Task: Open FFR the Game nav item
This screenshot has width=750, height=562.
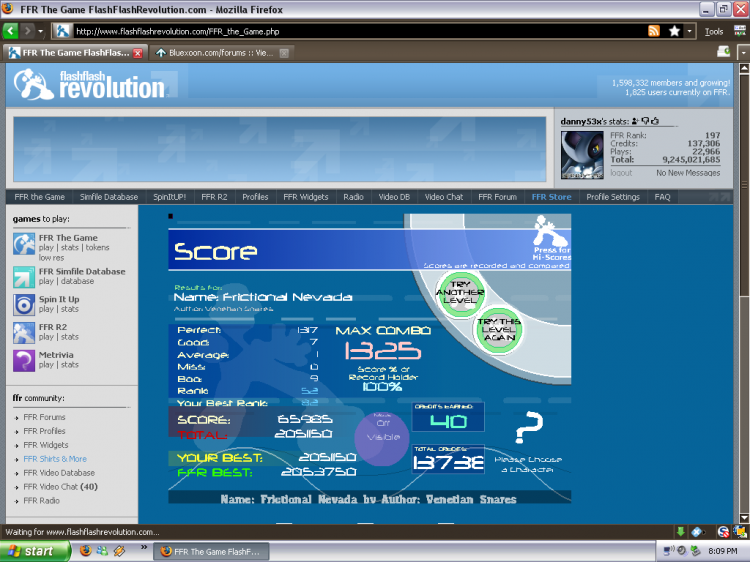Action: click(x=39, y=197)
